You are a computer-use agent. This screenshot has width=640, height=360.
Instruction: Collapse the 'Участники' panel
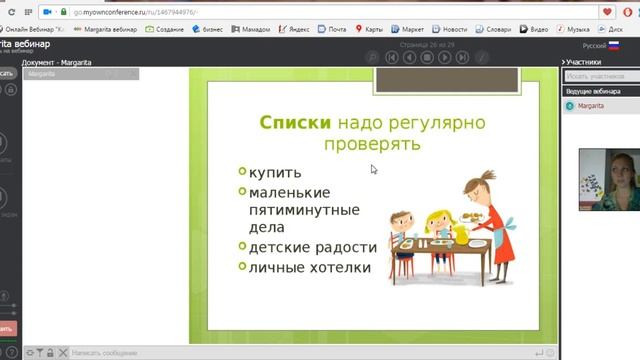point(581,62)
